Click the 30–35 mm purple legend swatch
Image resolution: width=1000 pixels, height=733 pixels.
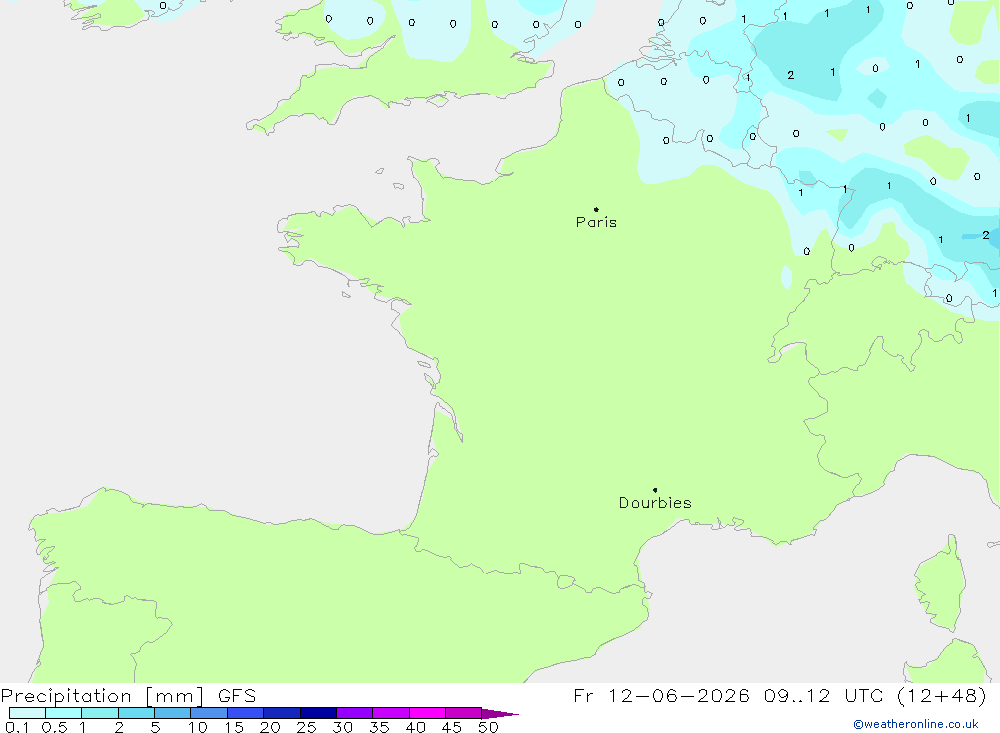[x=355, y=713]
